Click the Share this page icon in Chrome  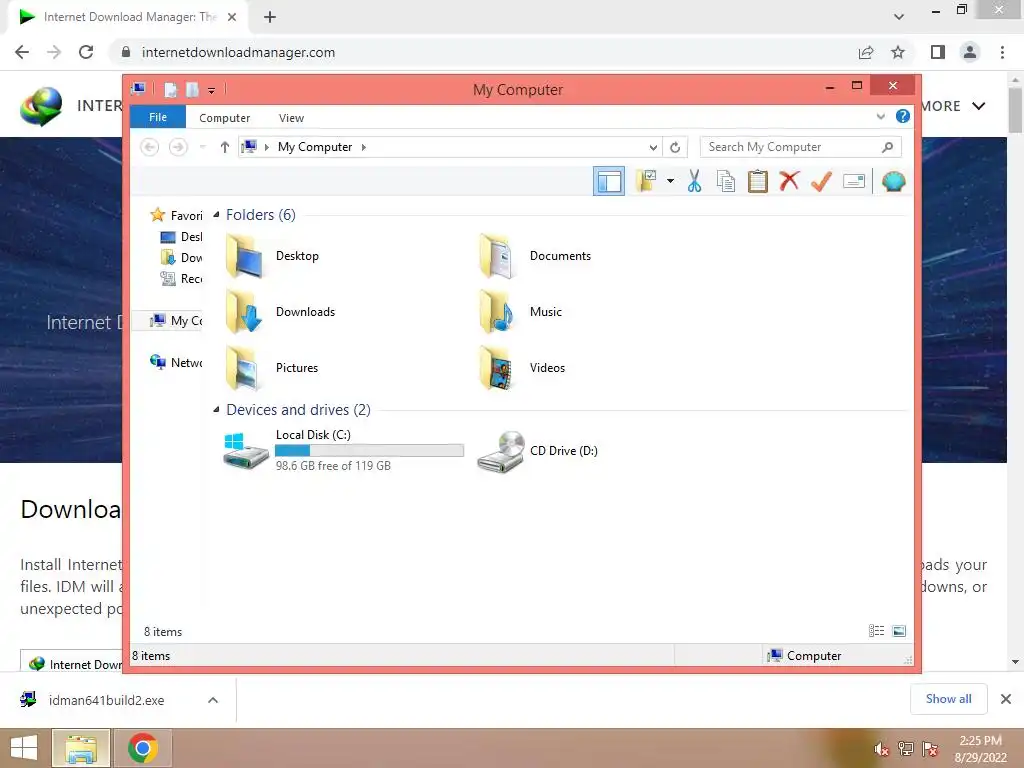(x=866, y=52)
